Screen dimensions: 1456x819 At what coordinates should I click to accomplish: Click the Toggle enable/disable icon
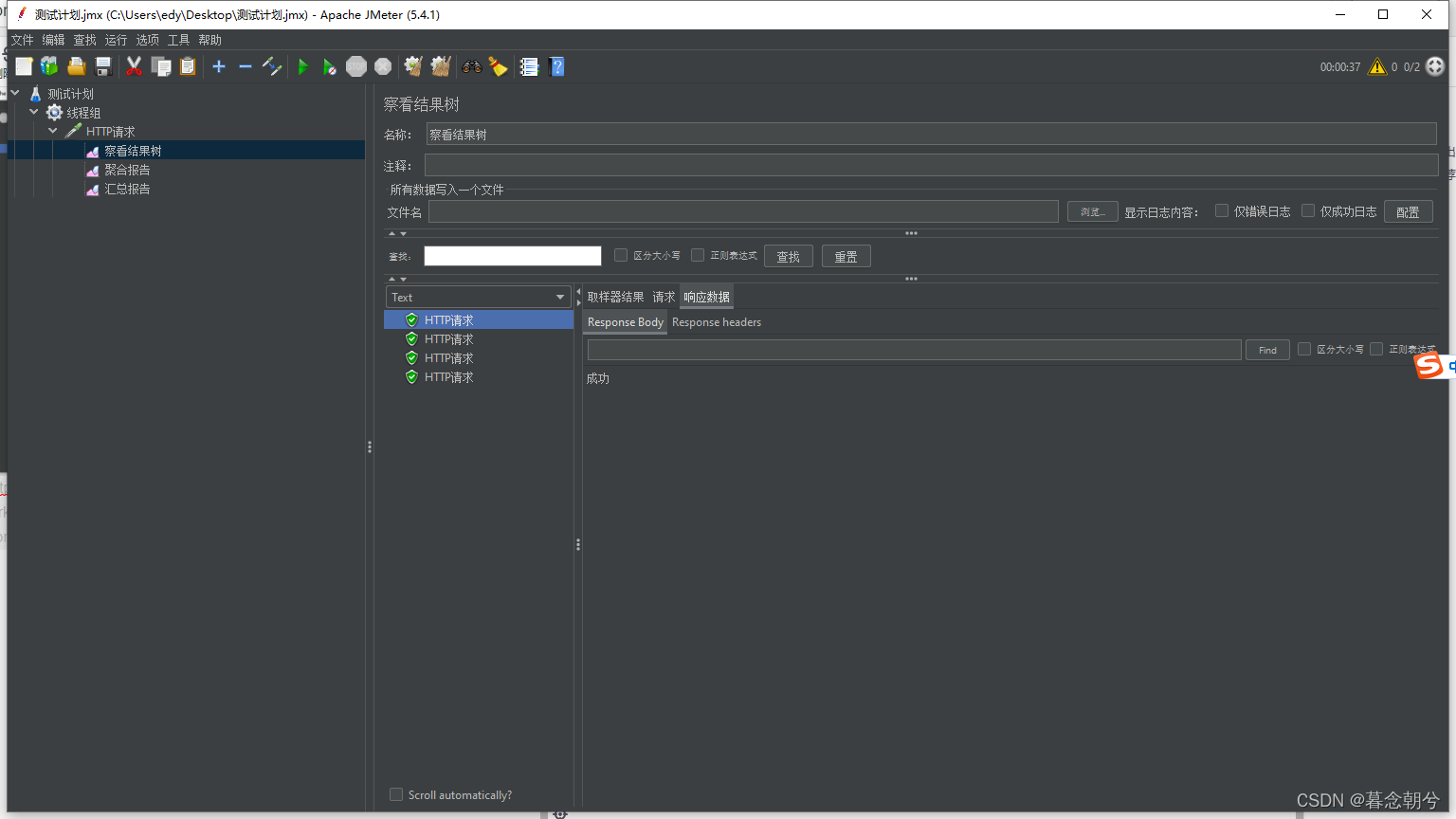[x=272, y=66]
